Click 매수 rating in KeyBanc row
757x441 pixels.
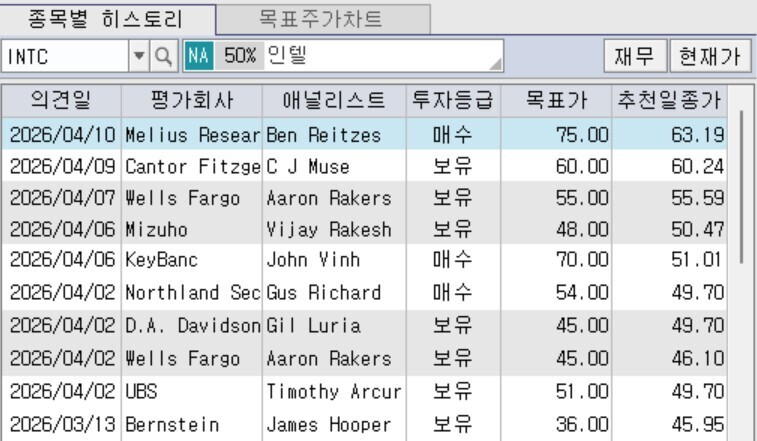coord(452,260)
